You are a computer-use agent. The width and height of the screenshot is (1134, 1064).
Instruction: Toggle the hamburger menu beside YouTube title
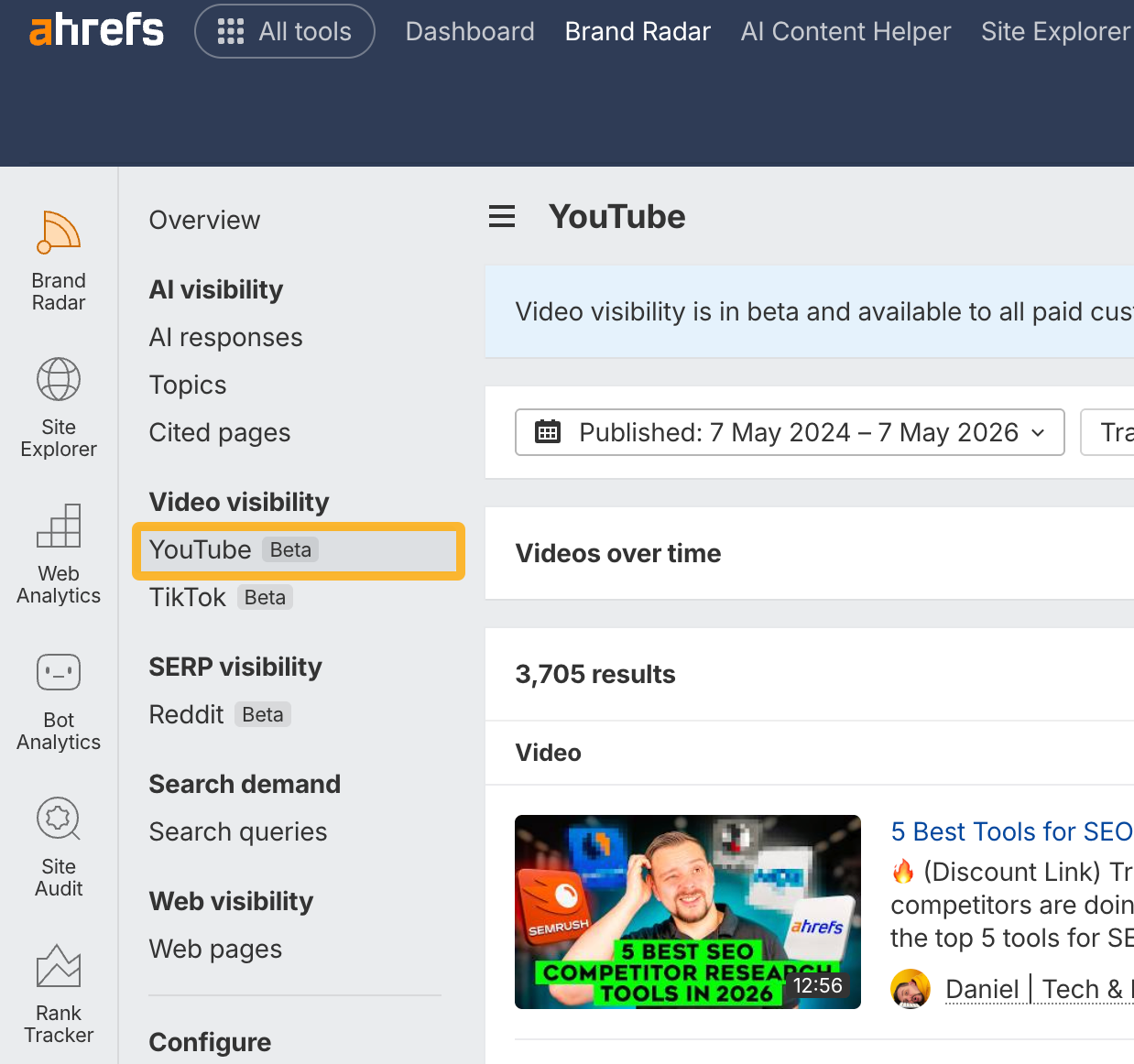point(502,217)
